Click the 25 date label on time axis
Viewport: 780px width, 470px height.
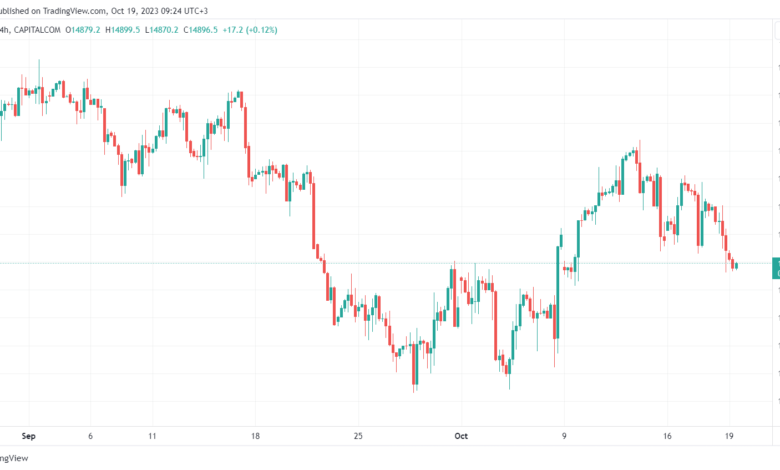coord(358,436)
